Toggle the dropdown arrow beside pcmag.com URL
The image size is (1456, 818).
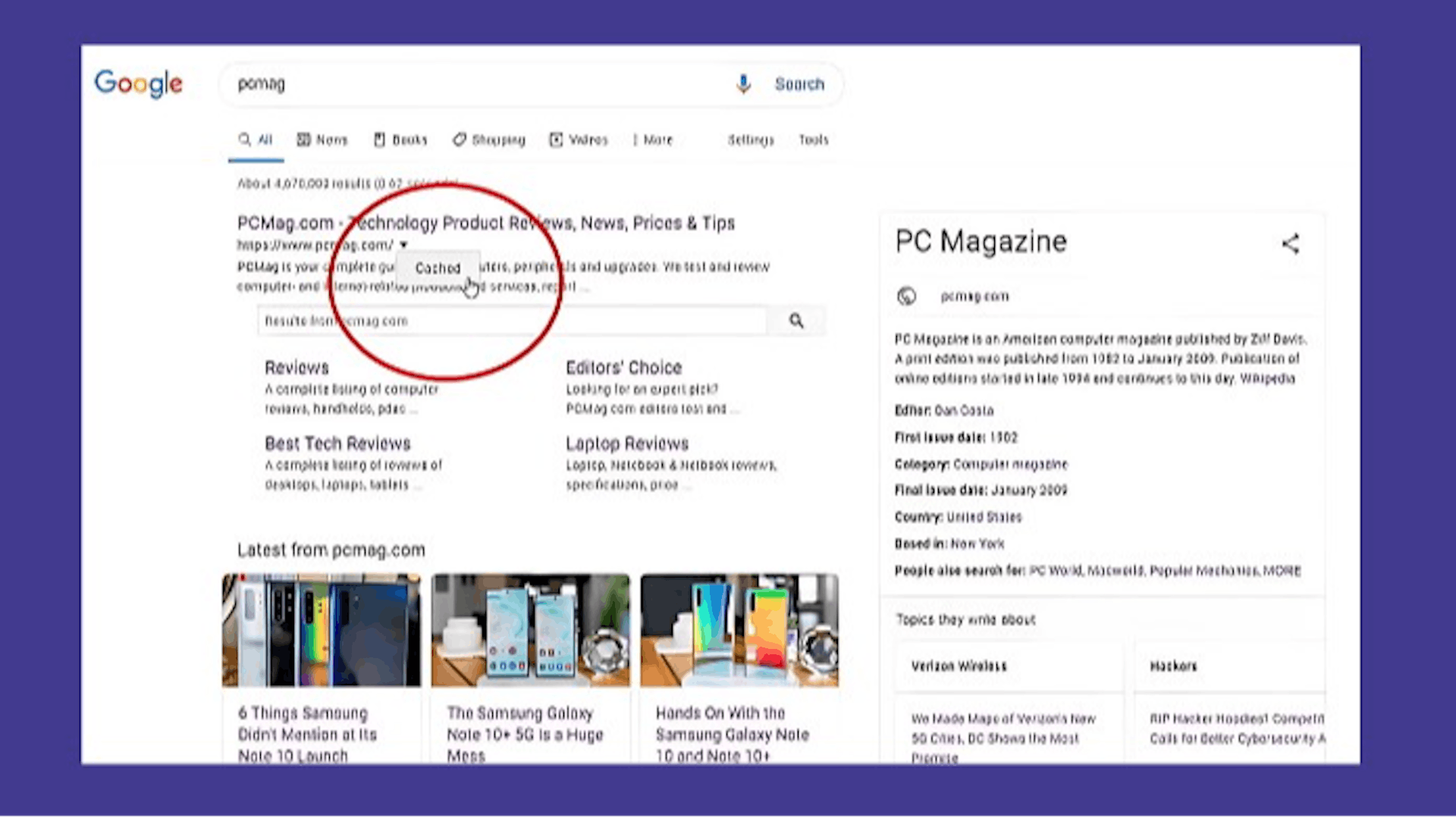click(x=403, y=245)
